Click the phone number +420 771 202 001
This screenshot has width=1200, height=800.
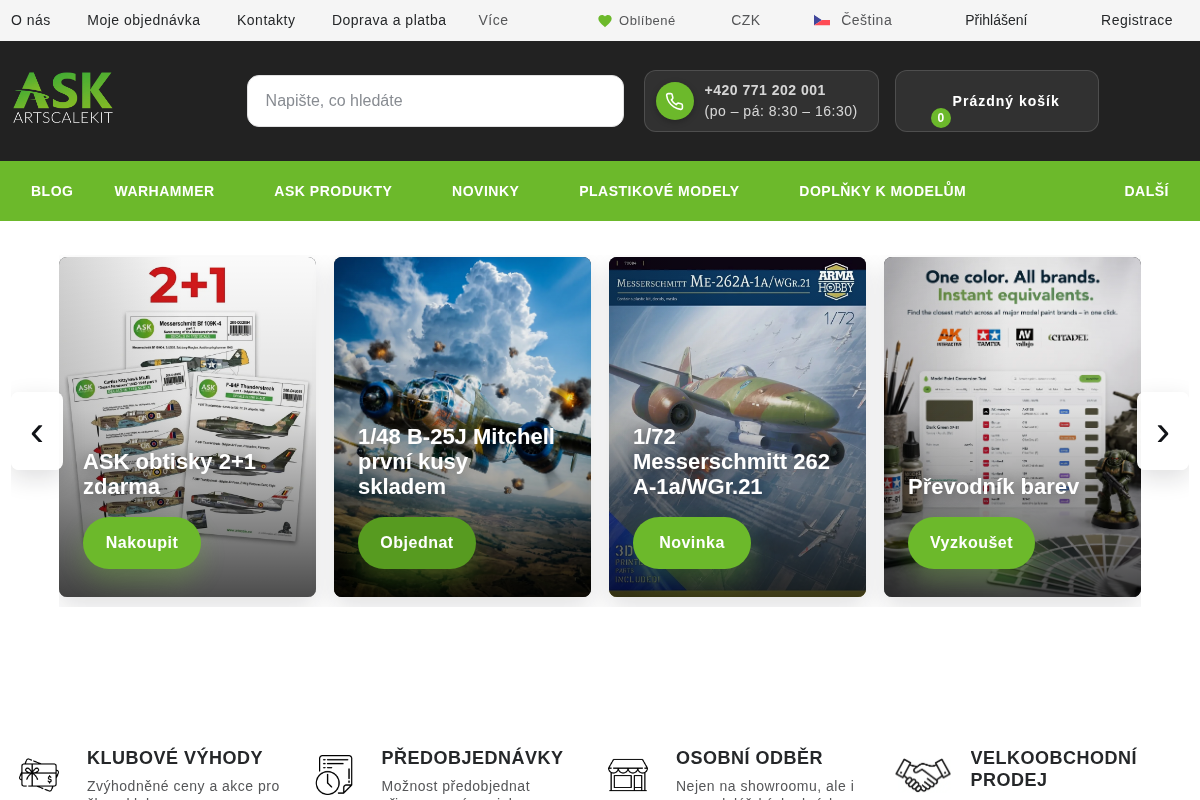click(x=765, y=90)
